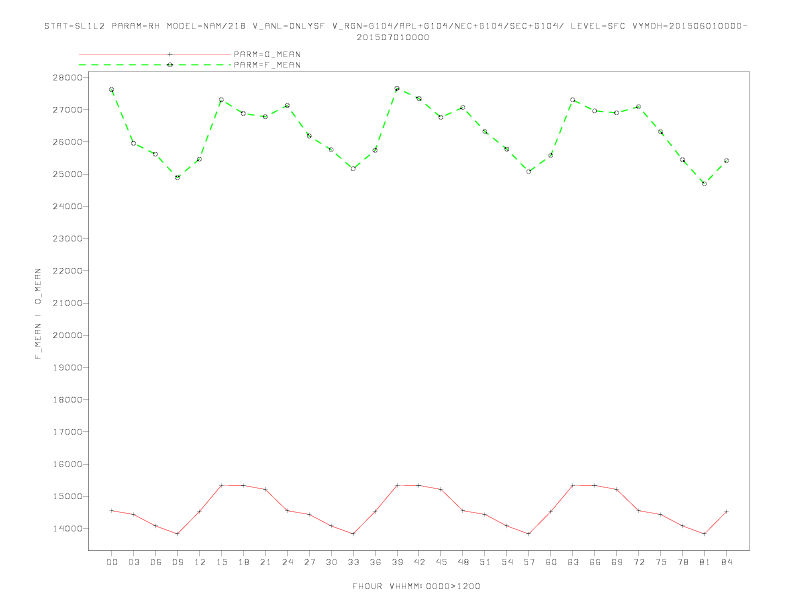Click the 84 forecast hour x-axis label
Image resolution: width=792 pixels, height=612 pixels.
coord(726,562)
